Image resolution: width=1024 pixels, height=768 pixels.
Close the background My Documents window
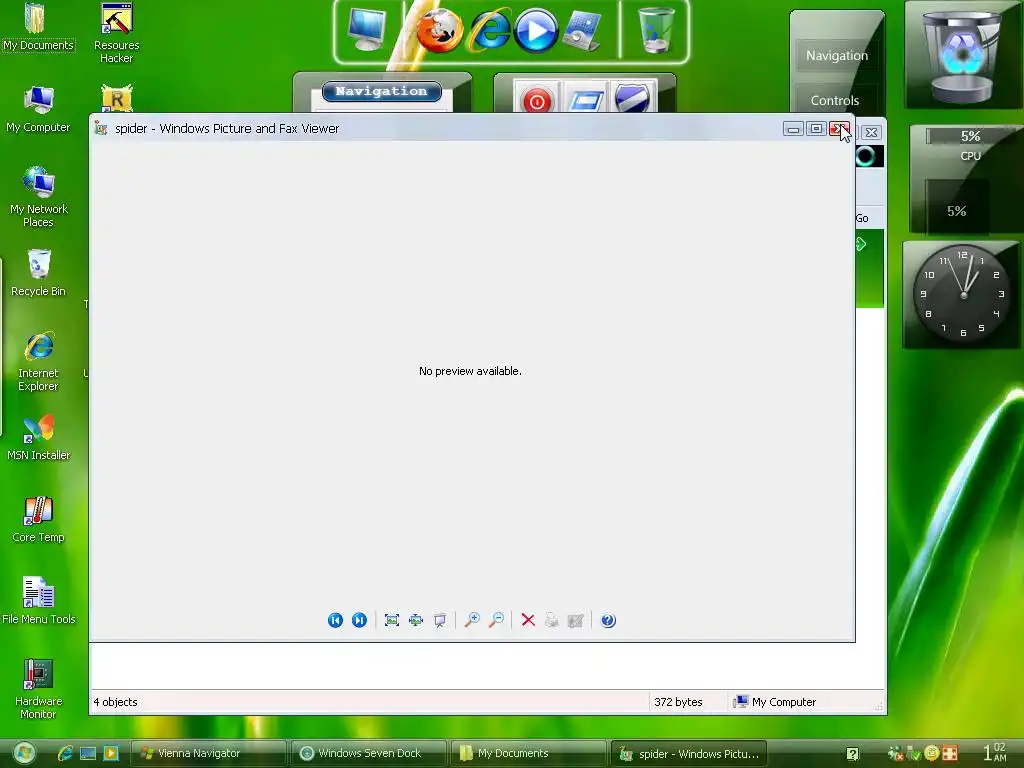pos(871,133)
